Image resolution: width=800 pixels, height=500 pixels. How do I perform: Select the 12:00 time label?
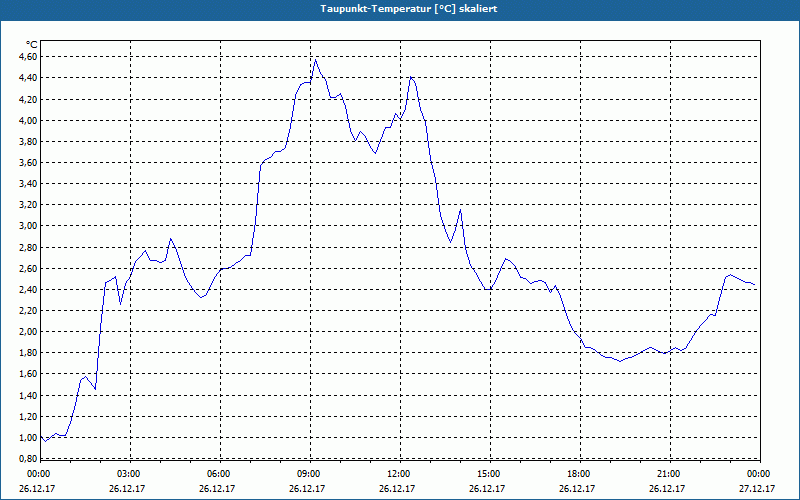(399, 474)
